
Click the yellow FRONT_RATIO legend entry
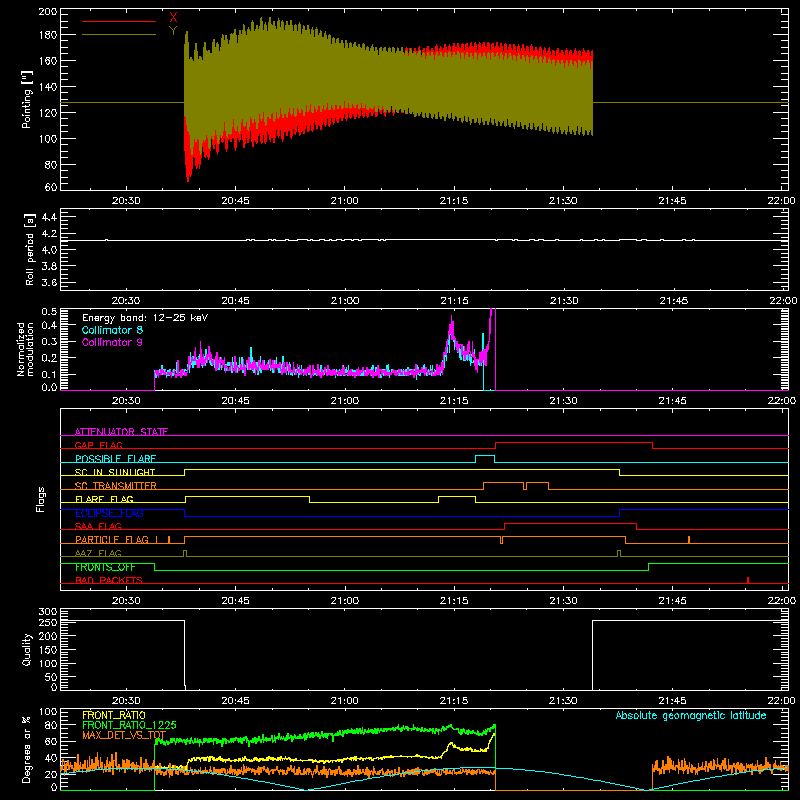[x=114, y=715]
